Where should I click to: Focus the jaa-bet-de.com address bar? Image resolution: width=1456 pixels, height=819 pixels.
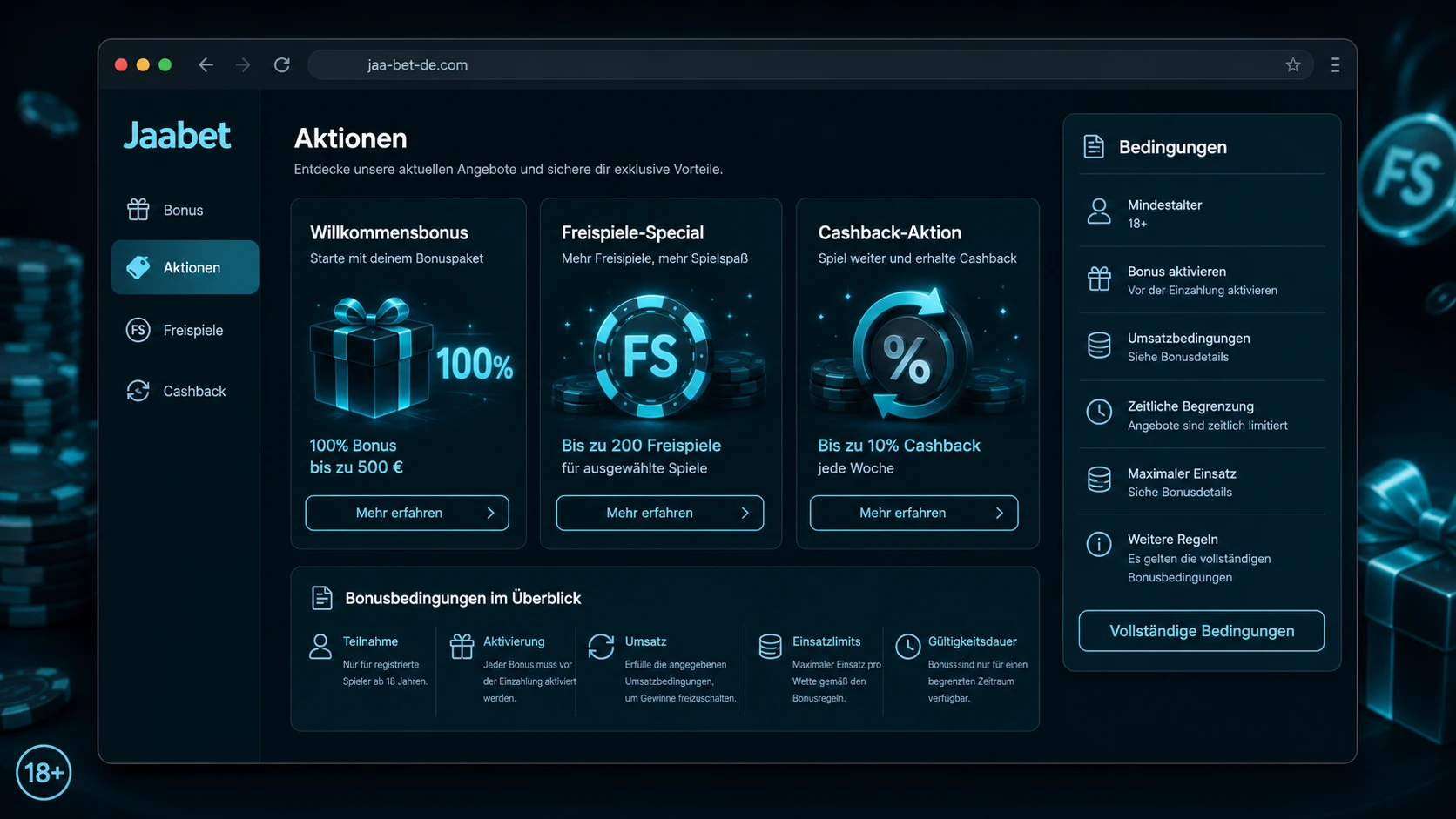[x=812, y=65]
